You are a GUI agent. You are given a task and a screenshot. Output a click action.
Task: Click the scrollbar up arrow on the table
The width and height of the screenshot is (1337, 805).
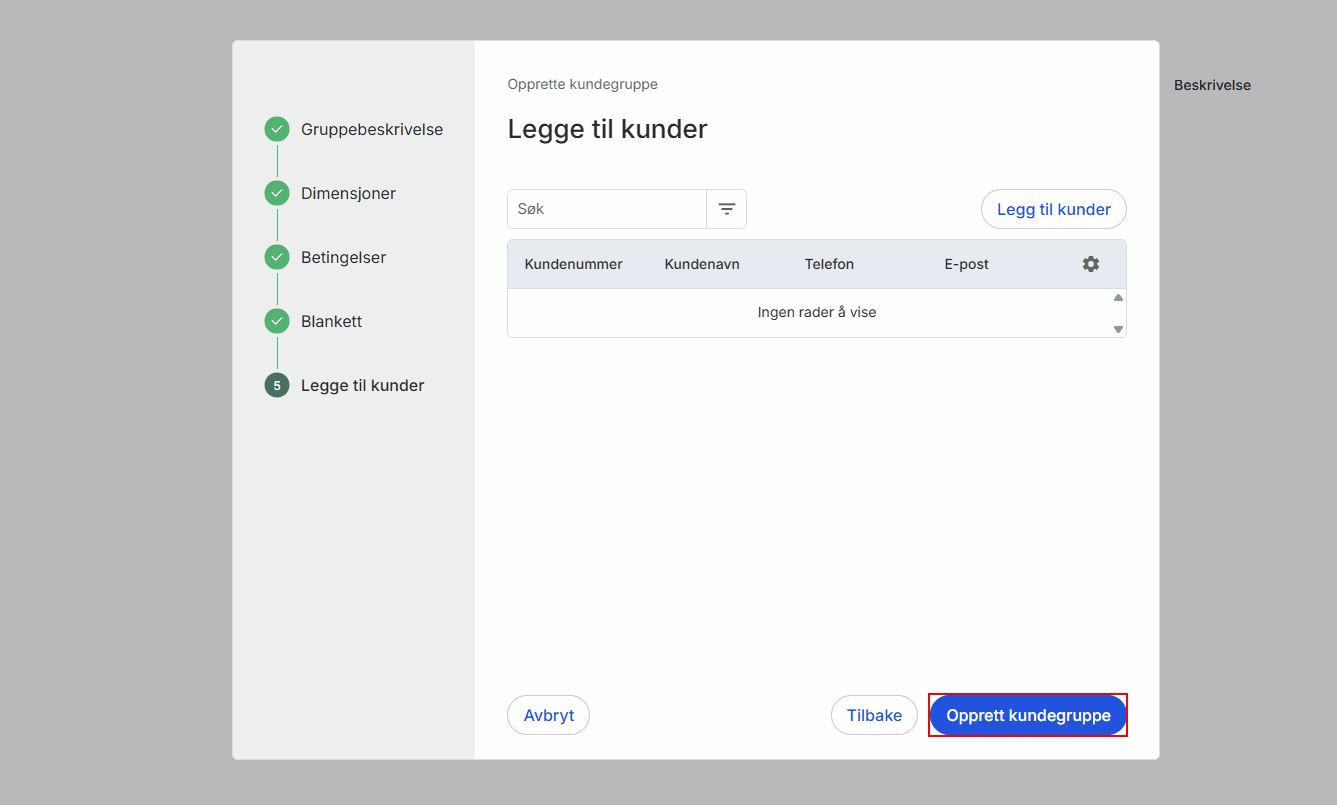(x=1118, y=296)
